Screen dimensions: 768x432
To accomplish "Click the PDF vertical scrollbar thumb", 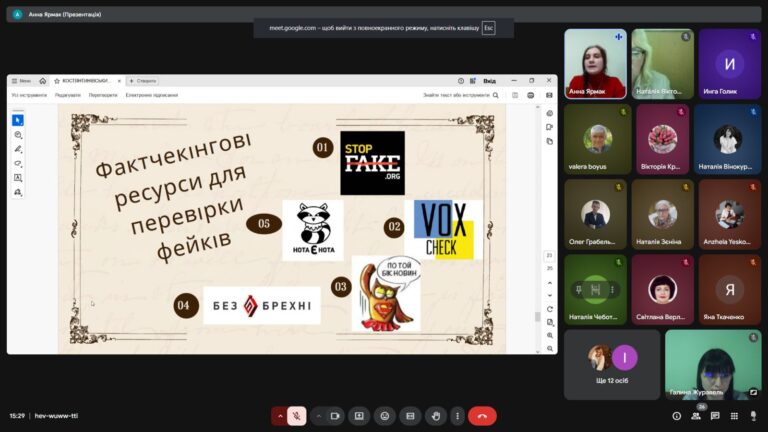I will (537, 317).
